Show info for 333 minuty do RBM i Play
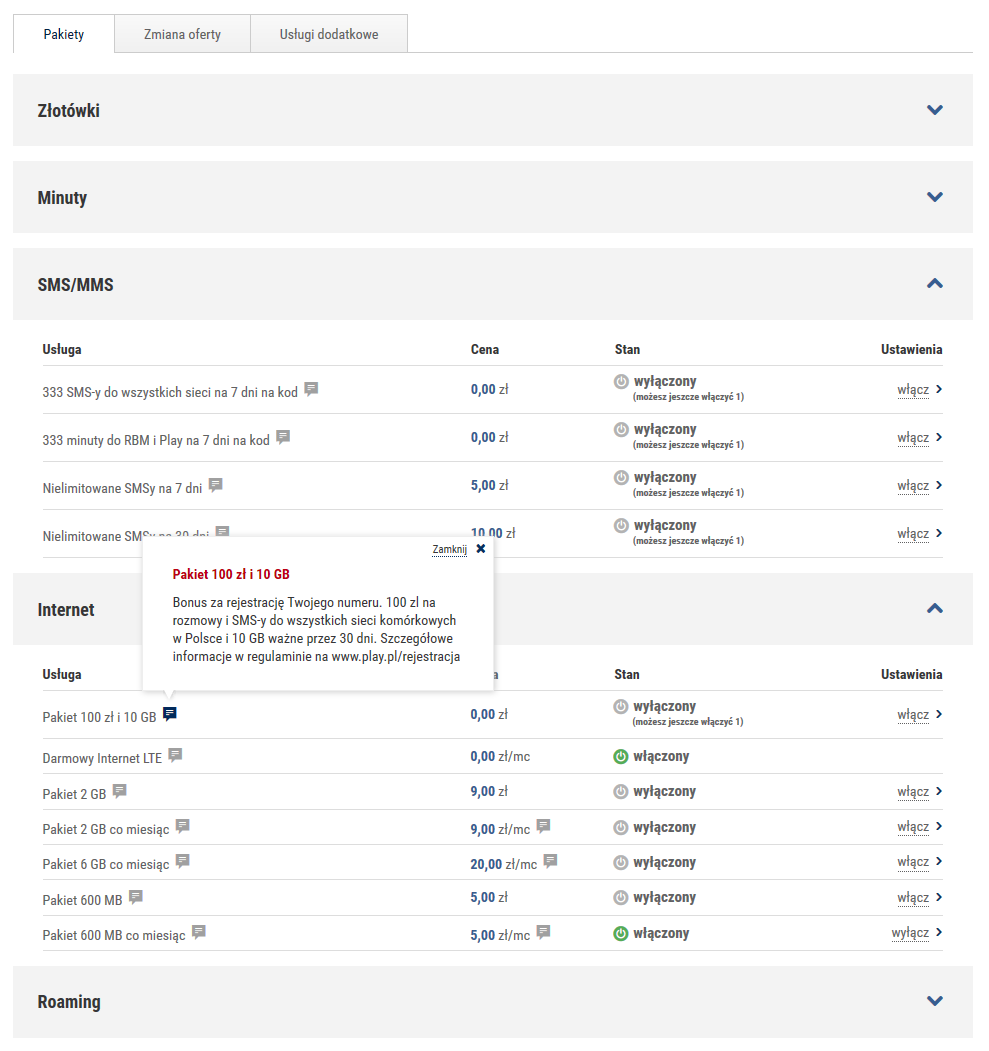Viewport: 989px width, 1051px height. (283, 437)
